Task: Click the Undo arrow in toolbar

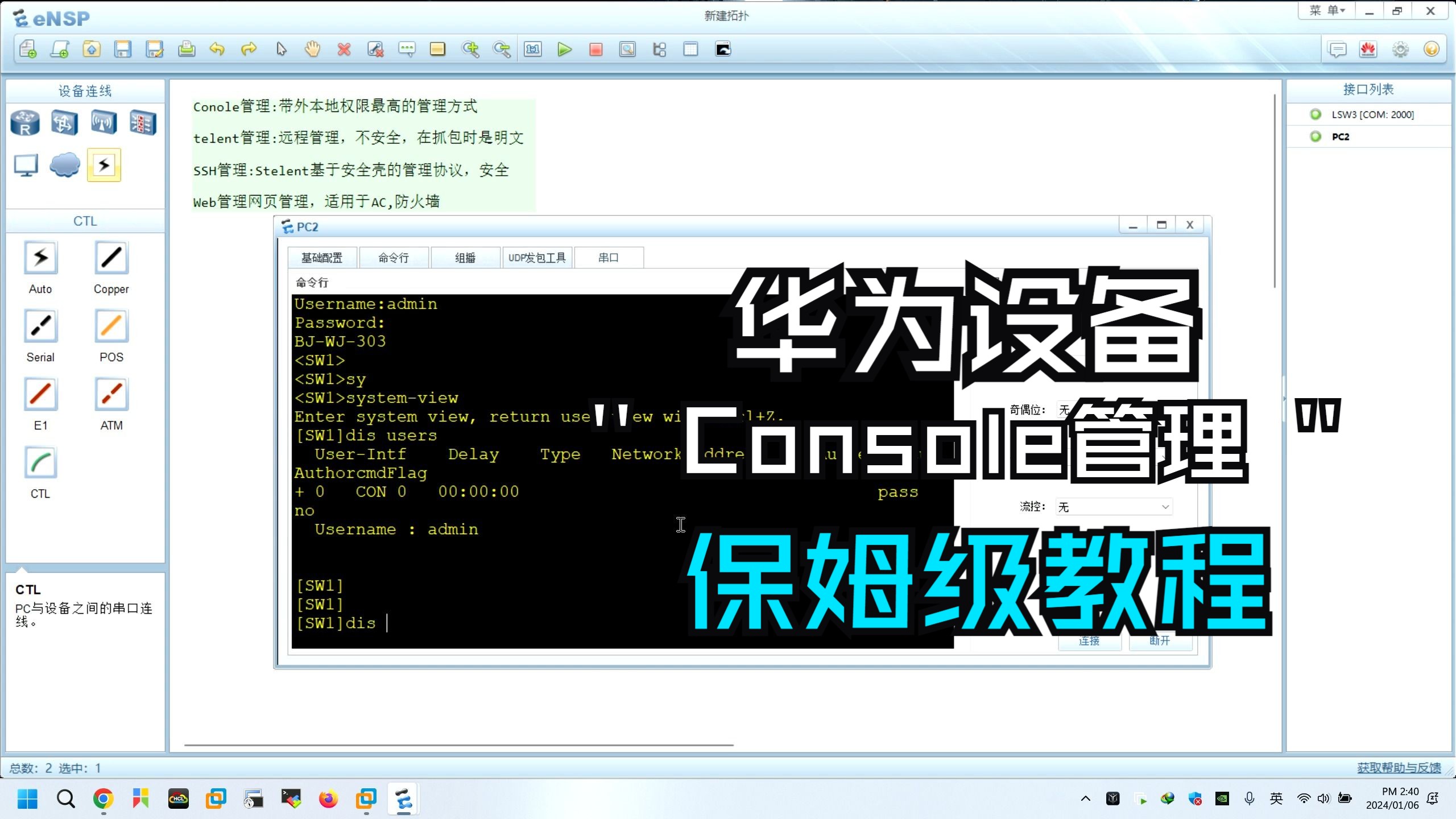Action: coord(217,49)
